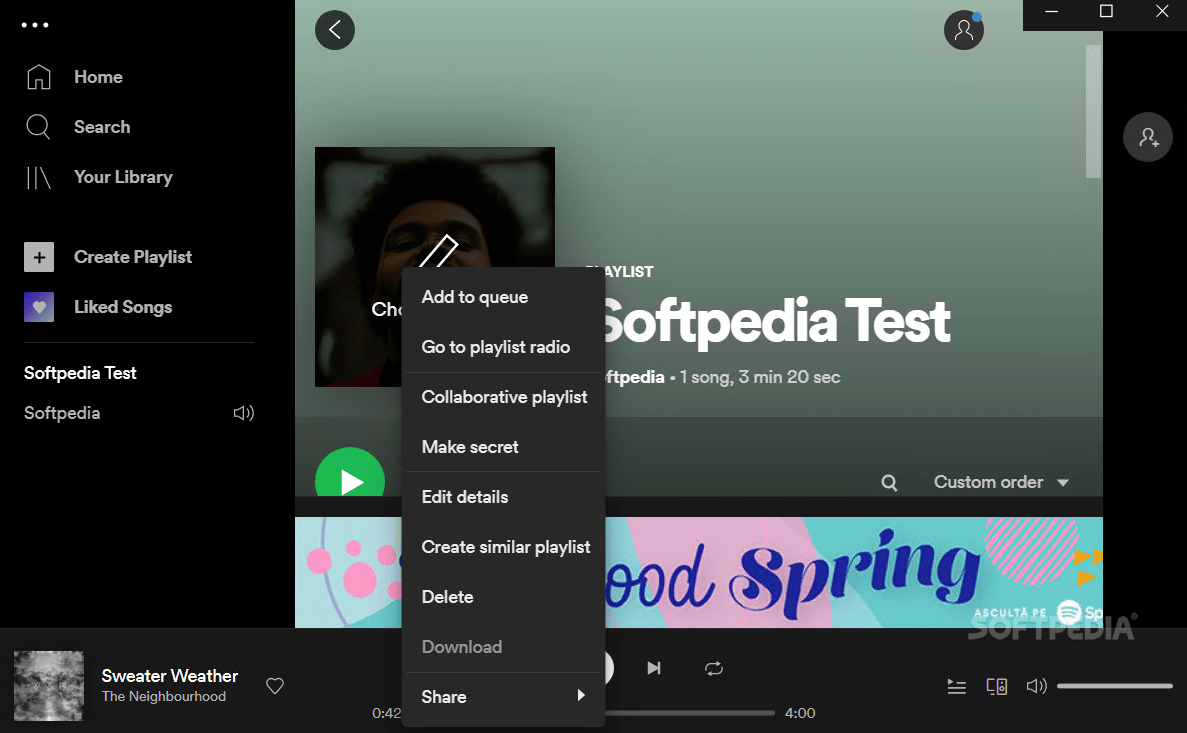The width and height of the screenshot is (1187, 733).
Task: Skip to the next track
Action: [654, 668]
